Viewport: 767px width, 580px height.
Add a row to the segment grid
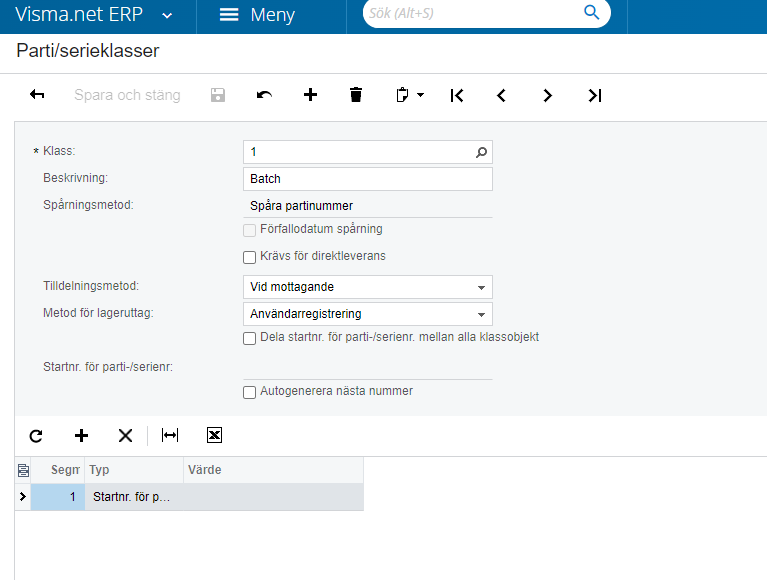pos(81,435)
